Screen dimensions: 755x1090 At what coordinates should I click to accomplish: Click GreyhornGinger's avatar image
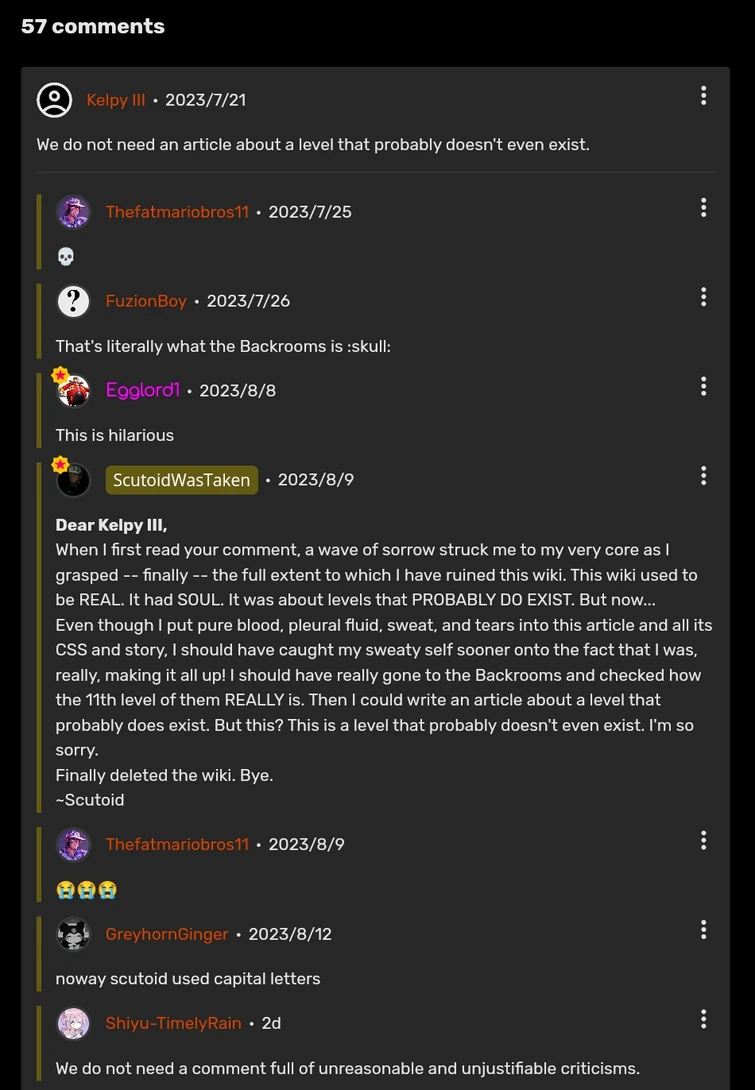(x=73, y=934)
